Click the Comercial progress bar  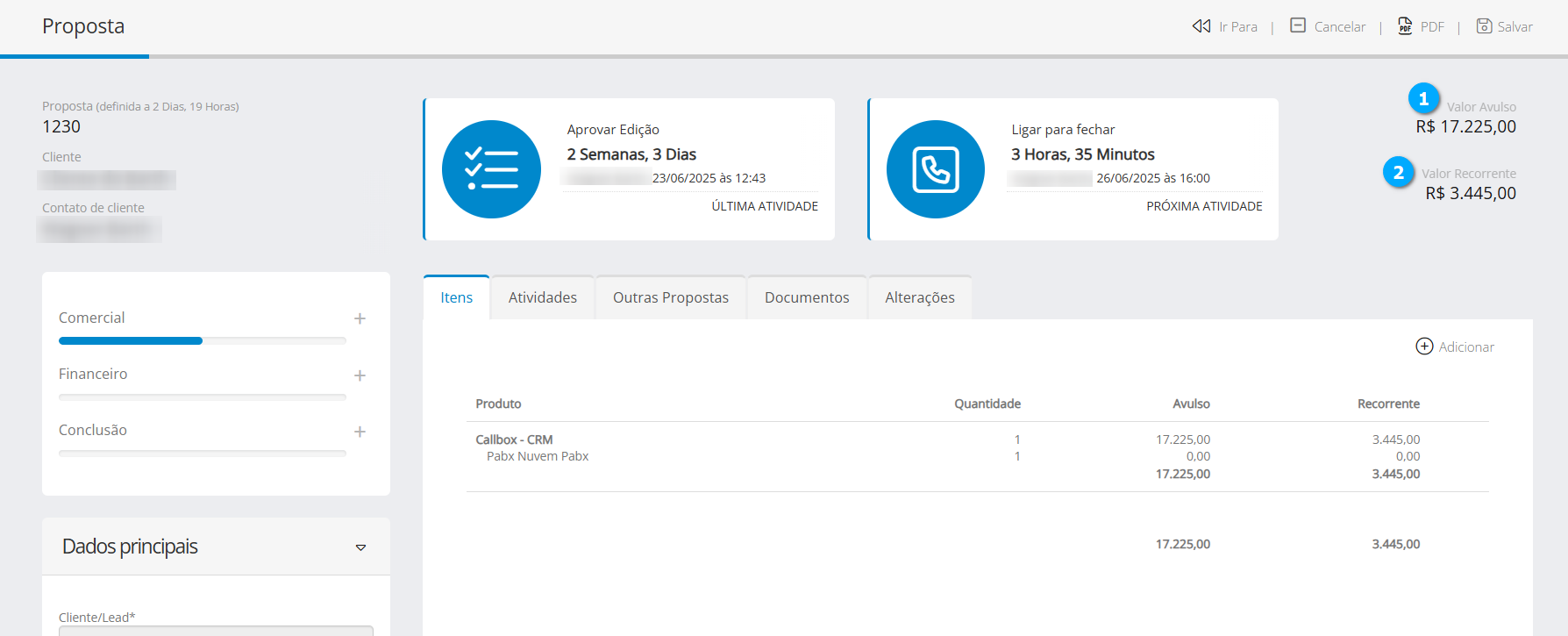pyautogui.click(x=202, y=340)
